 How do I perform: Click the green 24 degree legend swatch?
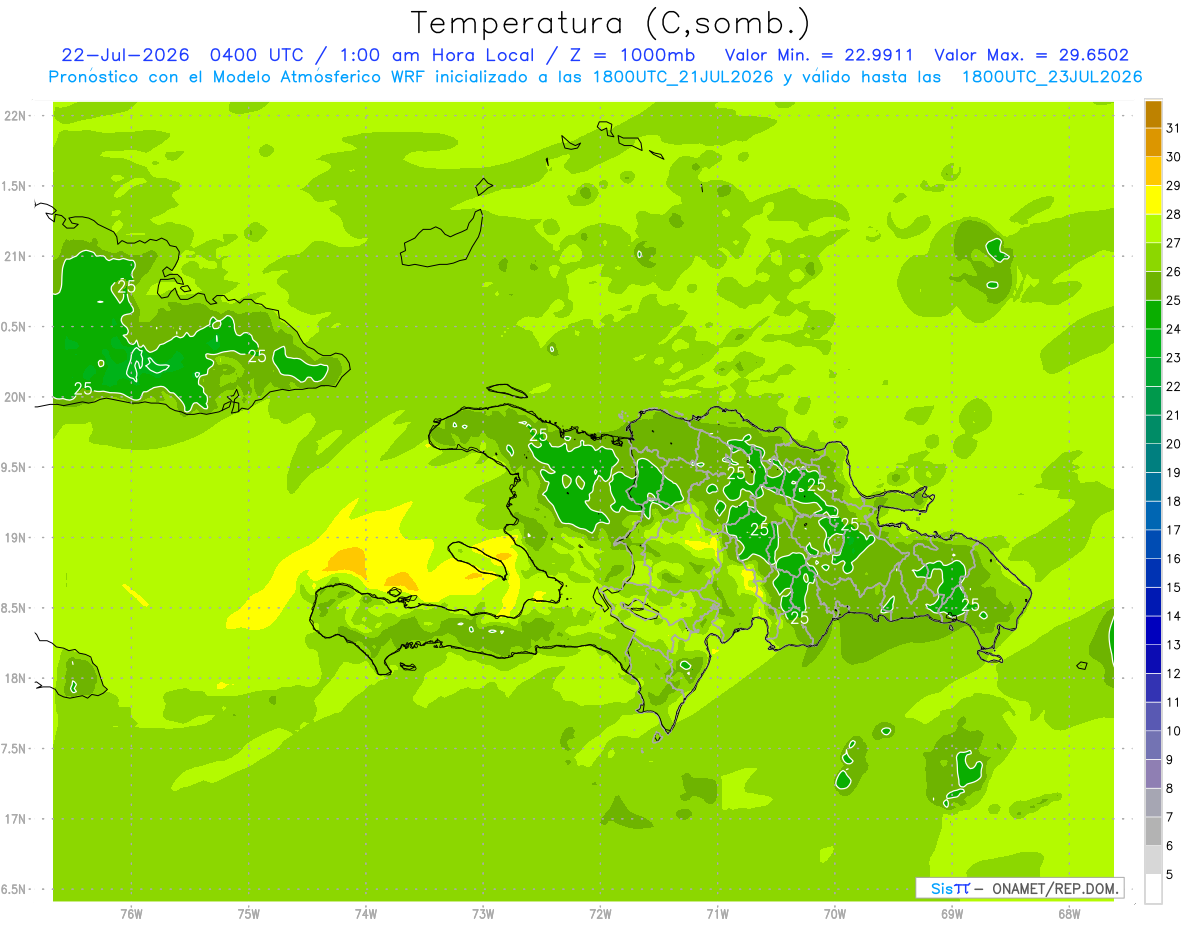click(1153, 314)
